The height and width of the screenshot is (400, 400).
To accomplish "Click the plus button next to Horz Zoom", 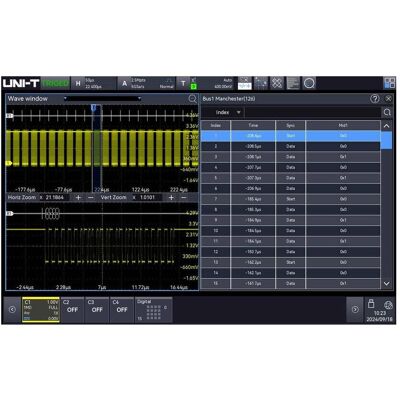I will (x=78, y=198).
